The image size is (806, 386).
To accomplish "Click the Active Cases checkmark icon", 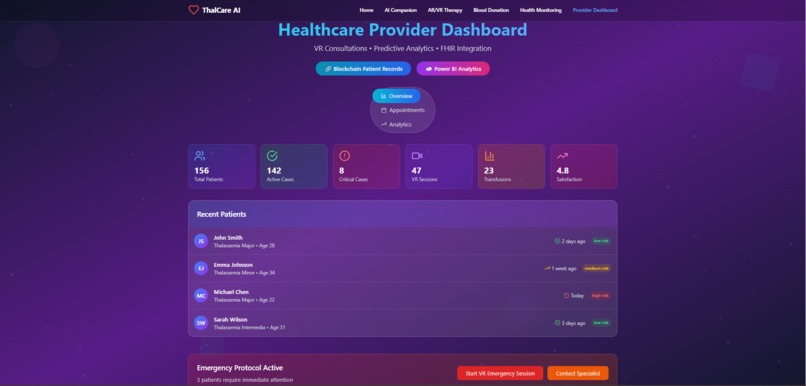I will point(272,156).
